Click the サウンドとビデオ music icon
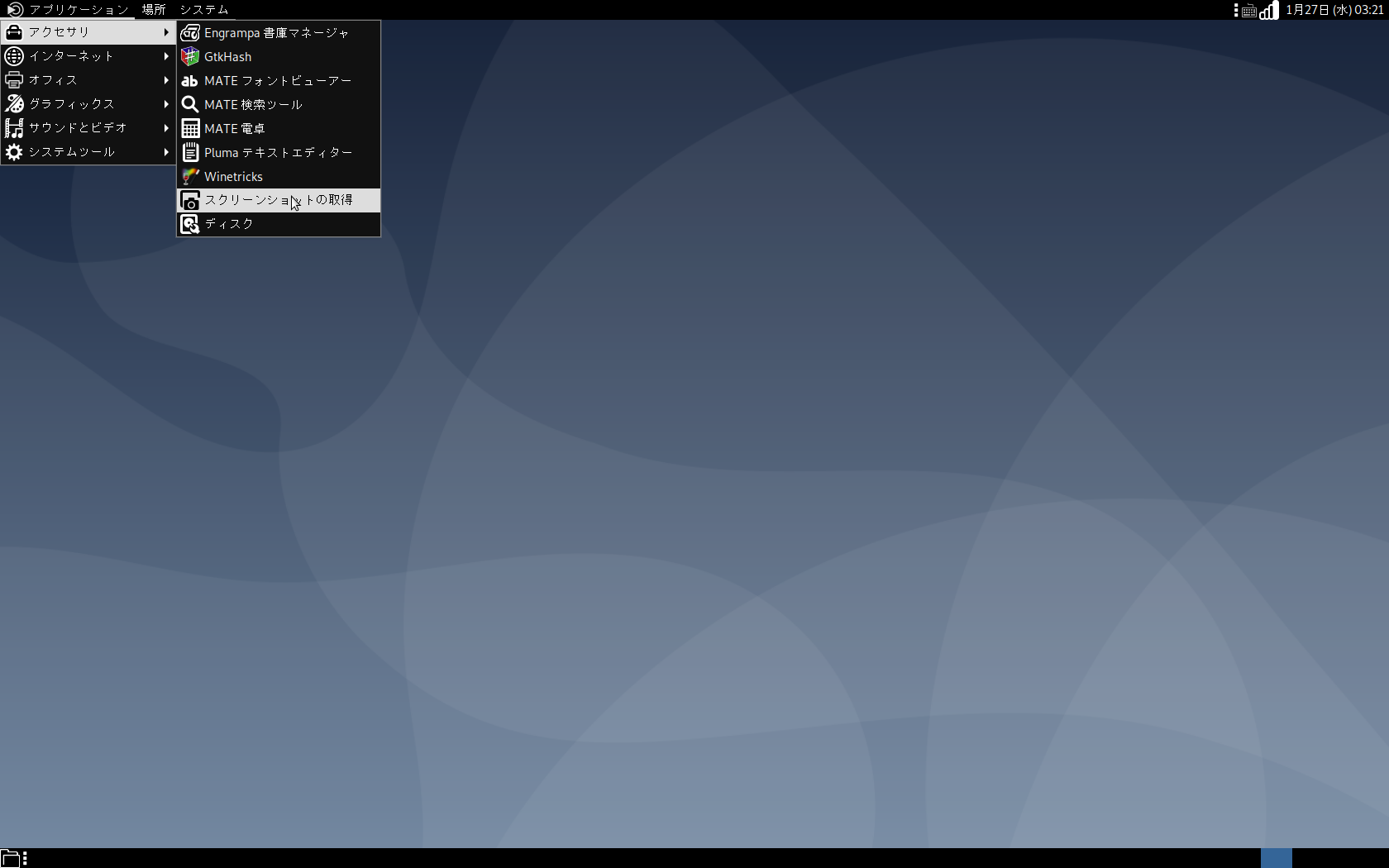 pyautogui.click(x=14, y=128)
